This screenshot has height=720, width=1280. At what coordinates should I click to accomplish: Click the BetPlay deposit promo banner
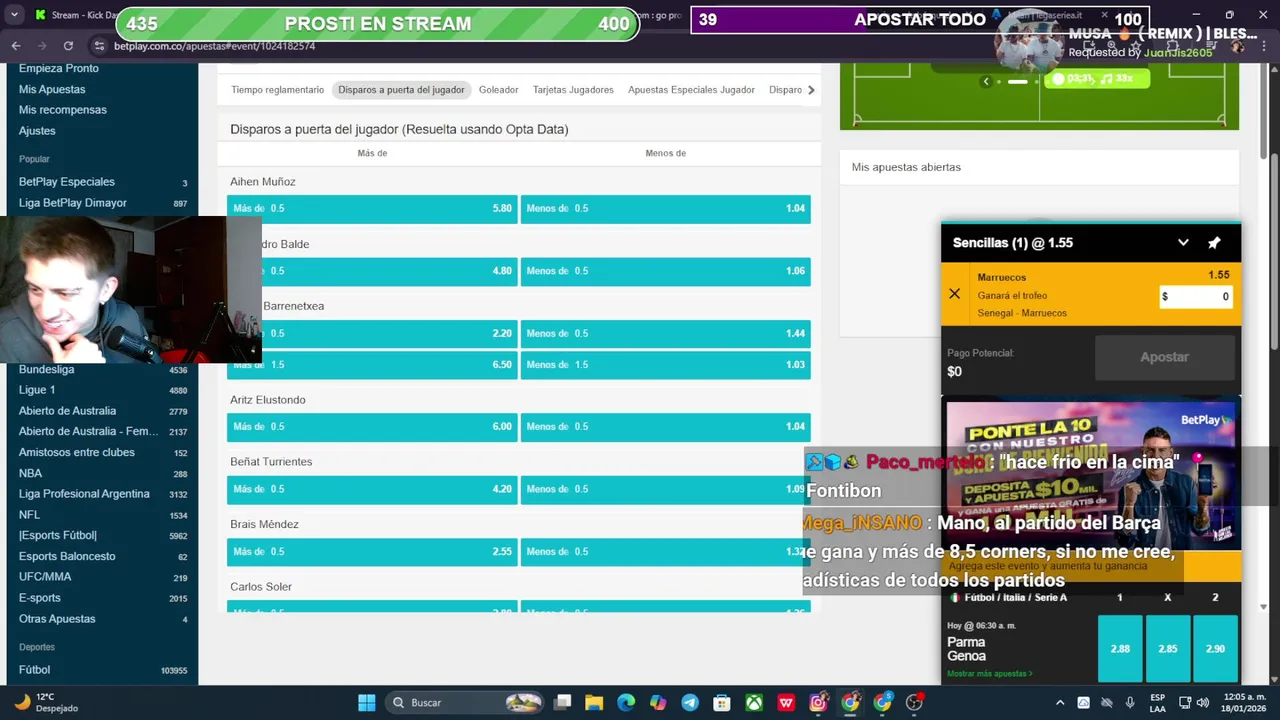[x=1091, y=475]
